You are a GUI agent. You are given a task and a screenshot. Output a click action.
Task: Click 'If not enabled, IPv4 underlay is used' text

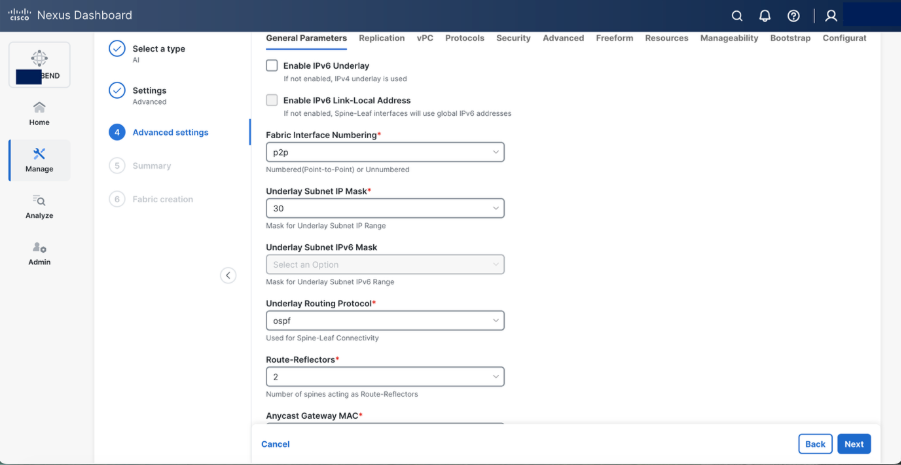tap(345, 79)
